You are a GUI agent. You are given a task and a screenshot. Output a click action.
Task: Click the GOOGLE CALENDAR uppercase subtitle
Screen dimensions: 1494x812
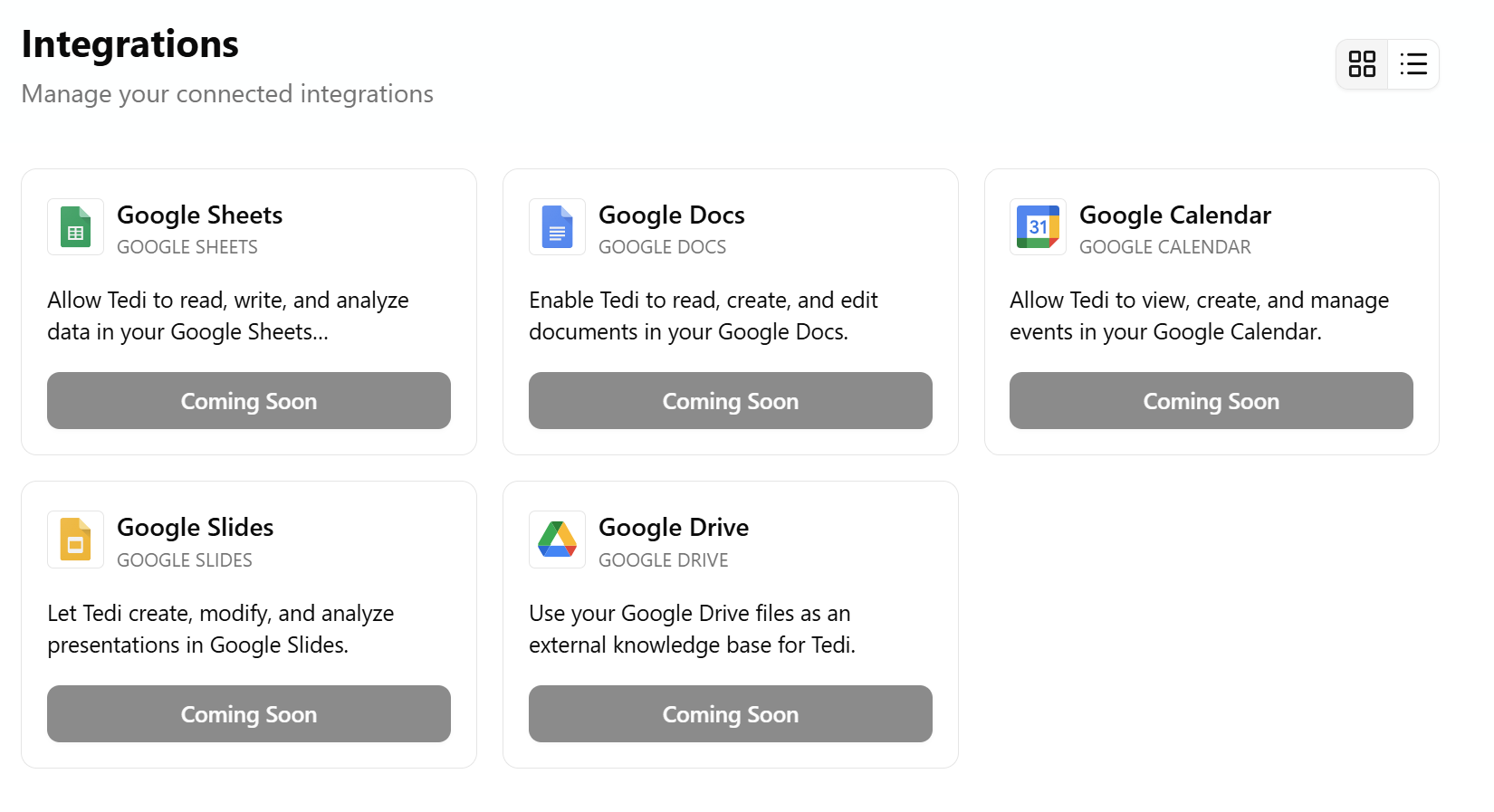coord(1165,247)
